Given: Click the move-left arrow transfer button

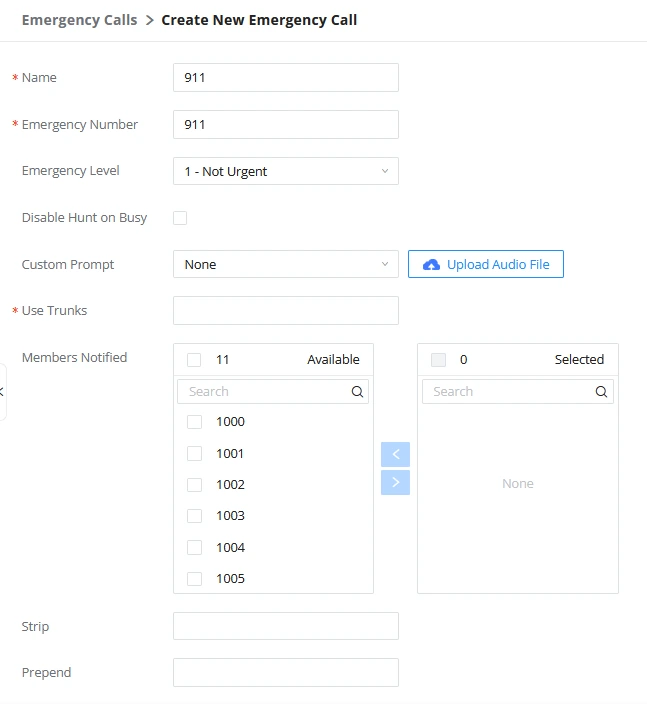Looking at the screenshot, I should click(395, 454).
